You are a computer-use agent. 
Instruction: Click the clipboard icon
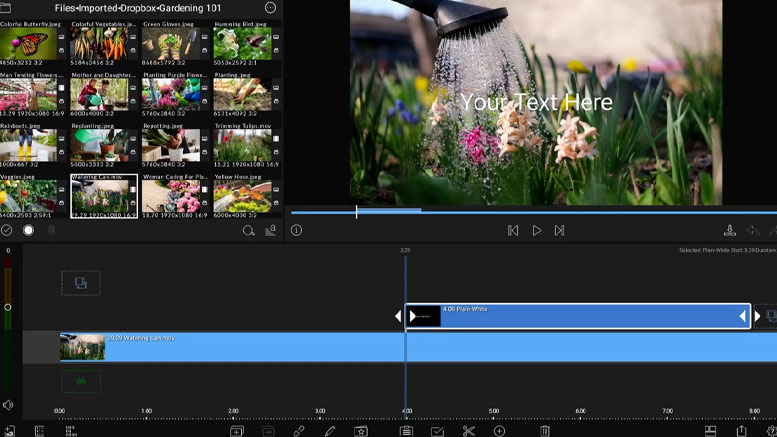click(406, 431)
